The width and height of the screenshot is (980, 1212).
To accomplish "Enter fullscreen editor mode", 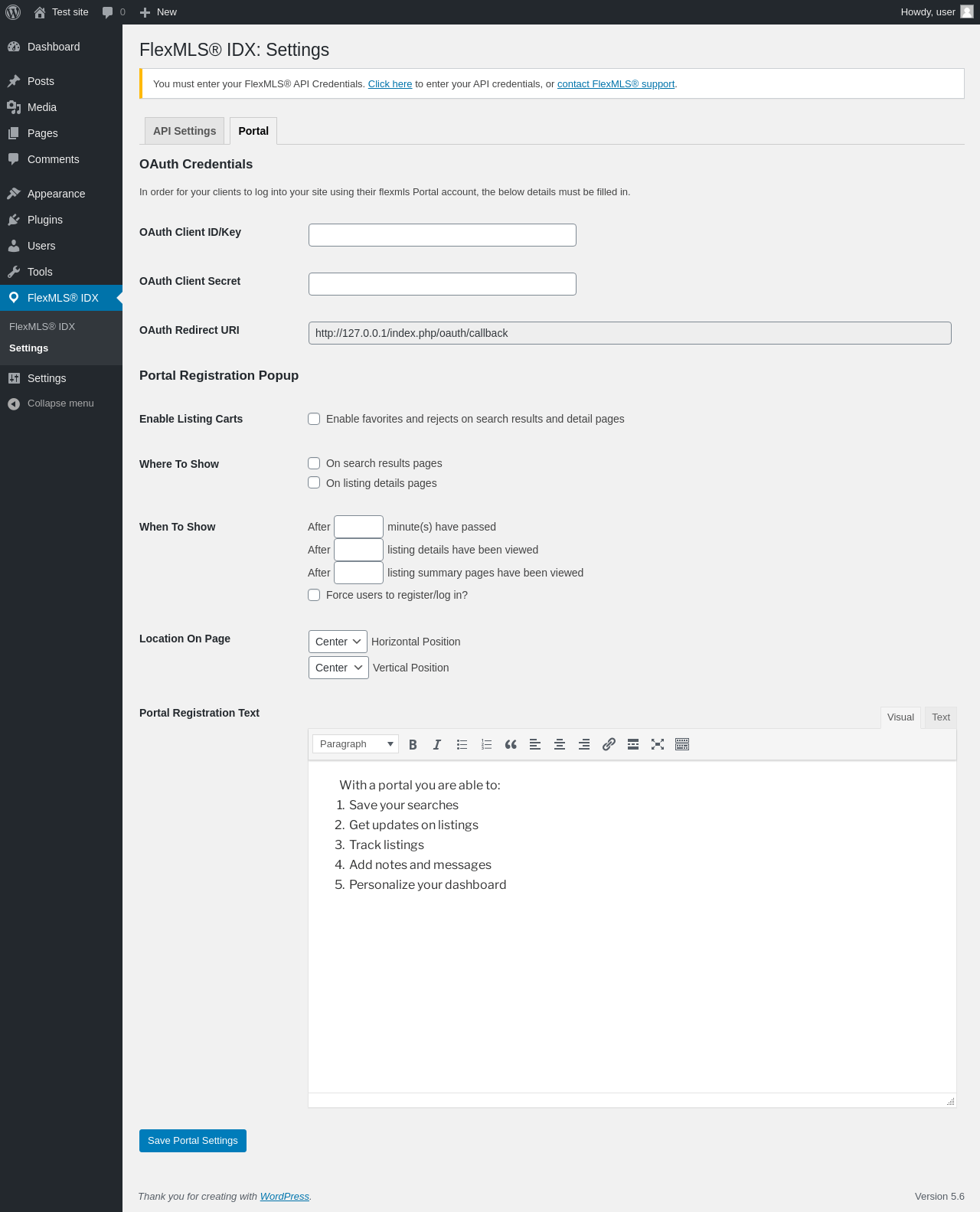I will (658, 744).
